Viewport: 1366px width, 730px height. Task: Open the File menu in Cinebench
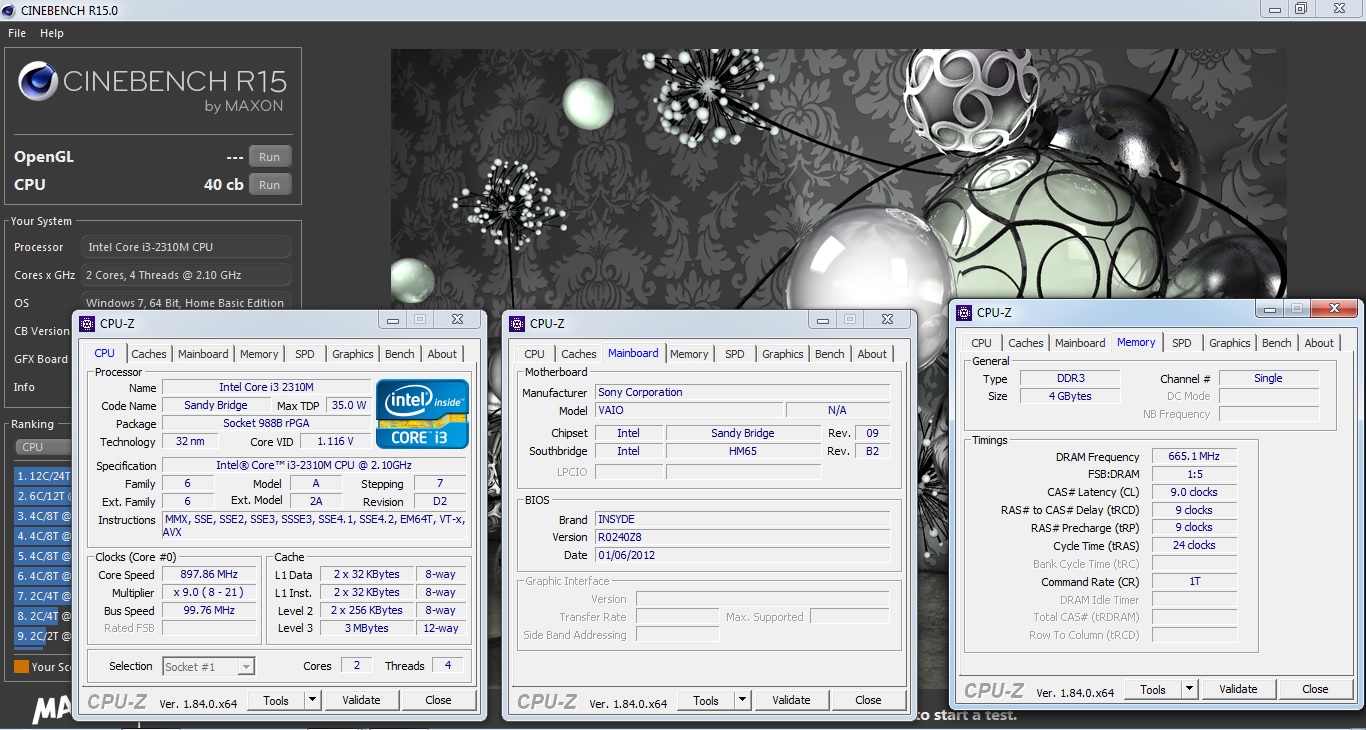[x=17, y=33]
